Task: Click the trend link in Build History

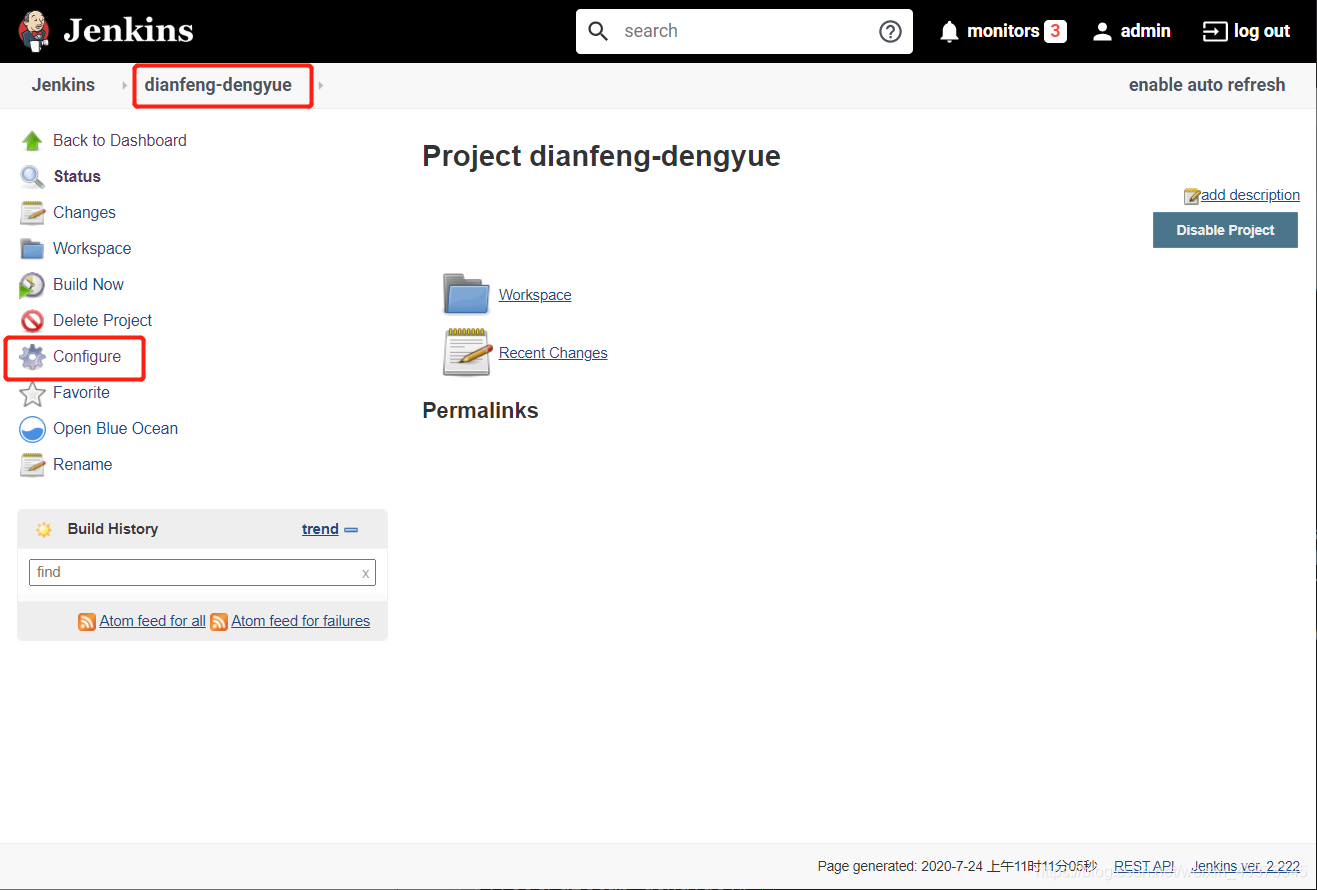Action: (320, 529)
